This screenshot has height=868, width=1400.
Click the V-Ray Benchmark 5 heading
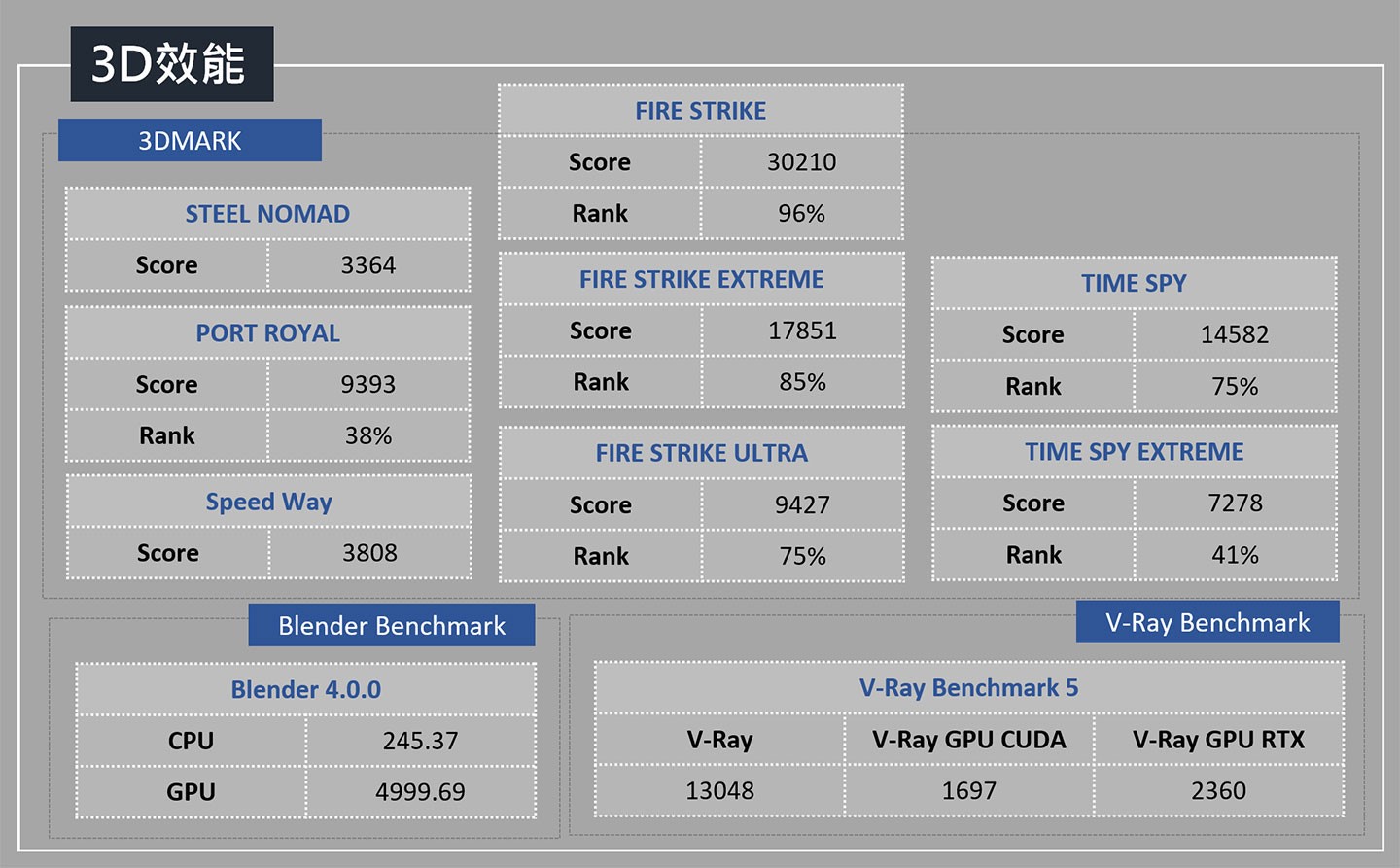(x=969, y=688)
